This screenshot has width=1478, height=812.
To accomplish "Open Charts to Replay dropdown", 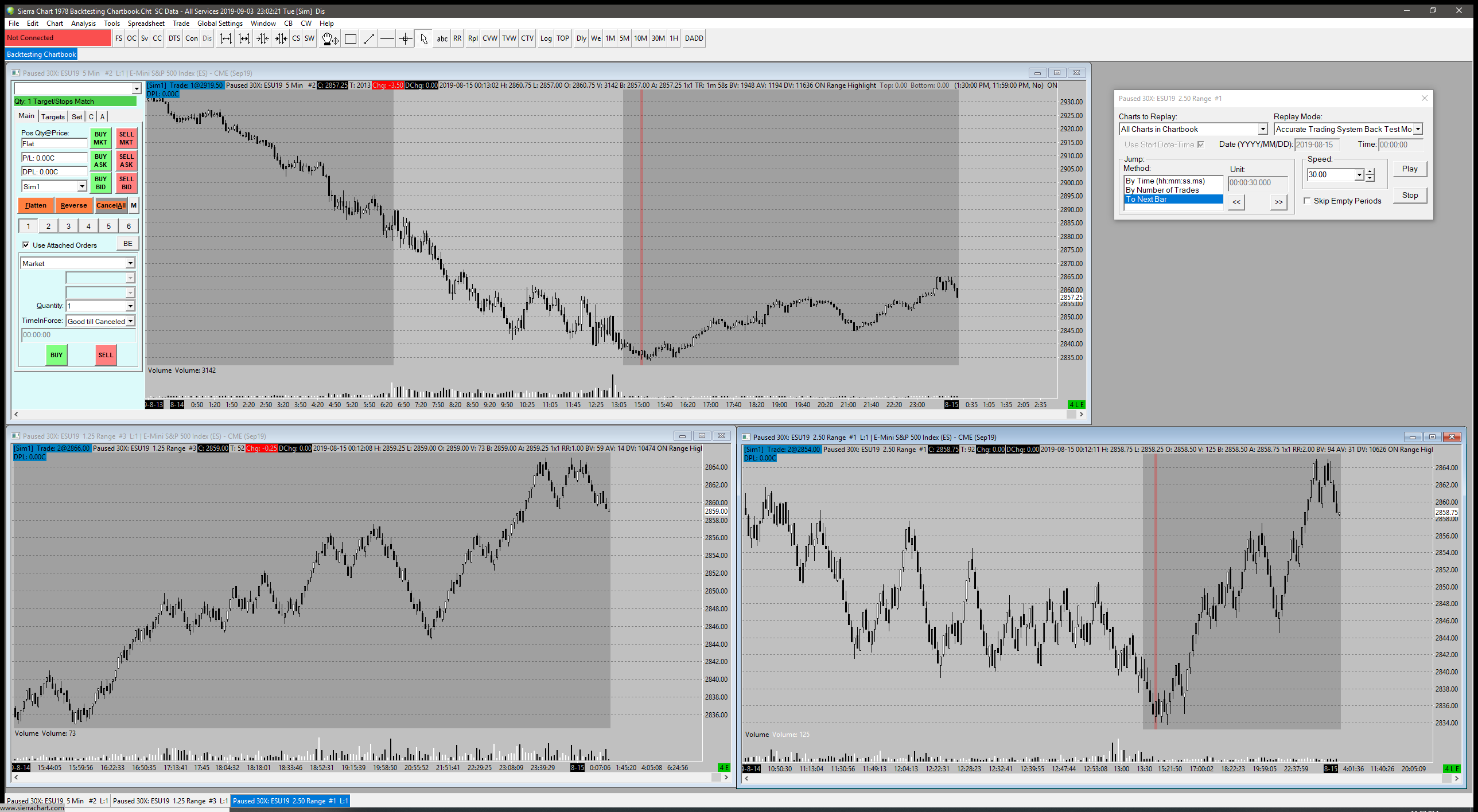I will pos(1262,129).
